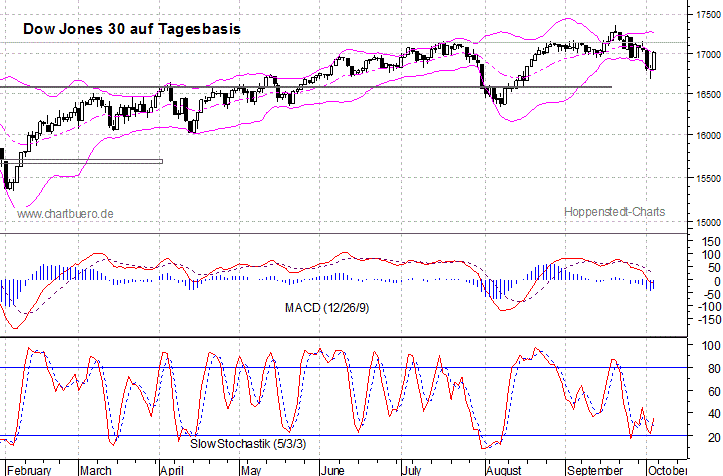
Task: Click the 'MACD (12/26/9)' indicator label
Action: [327, 308]
